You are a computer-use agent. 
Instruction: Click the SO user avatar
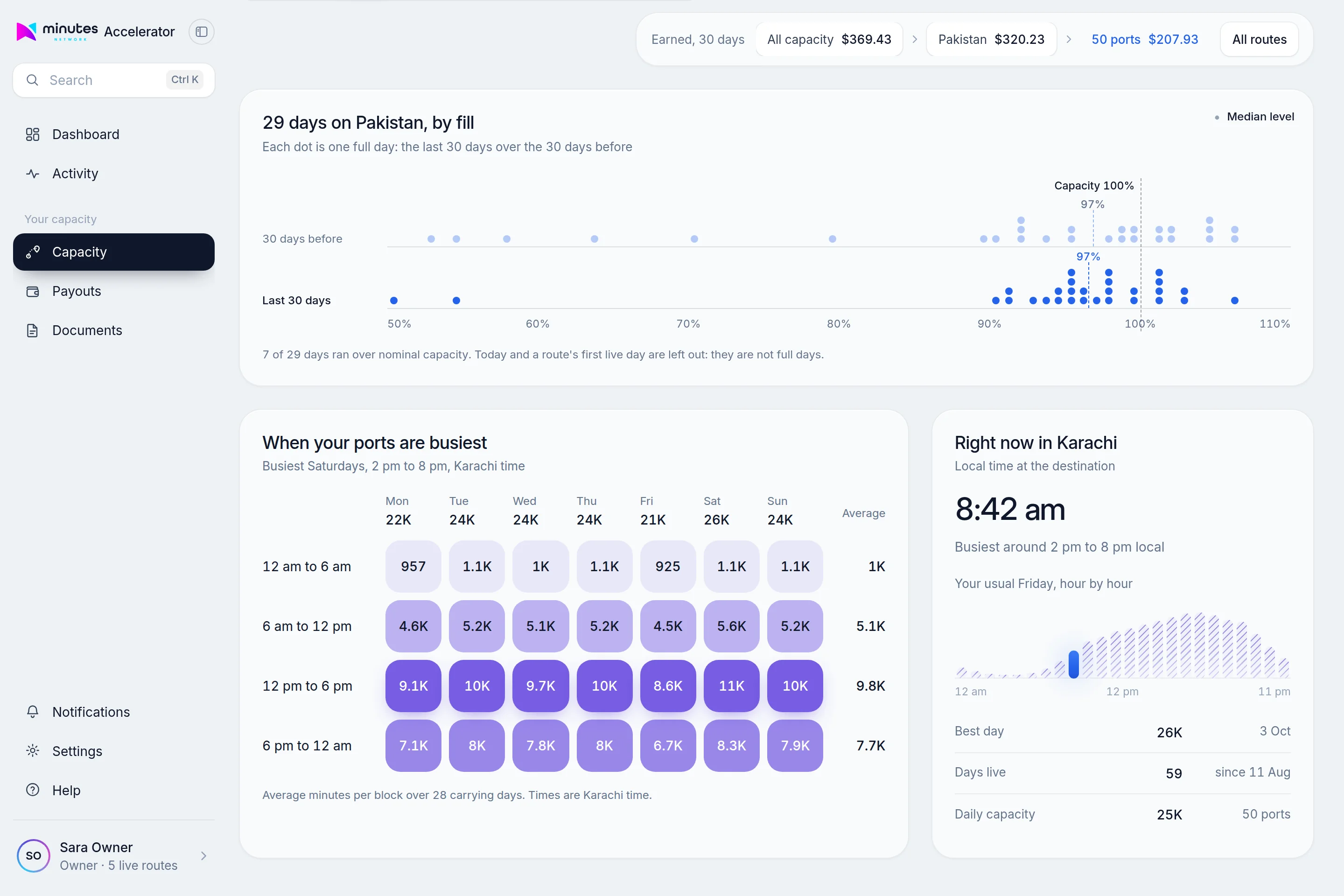[x=33, y=855]
